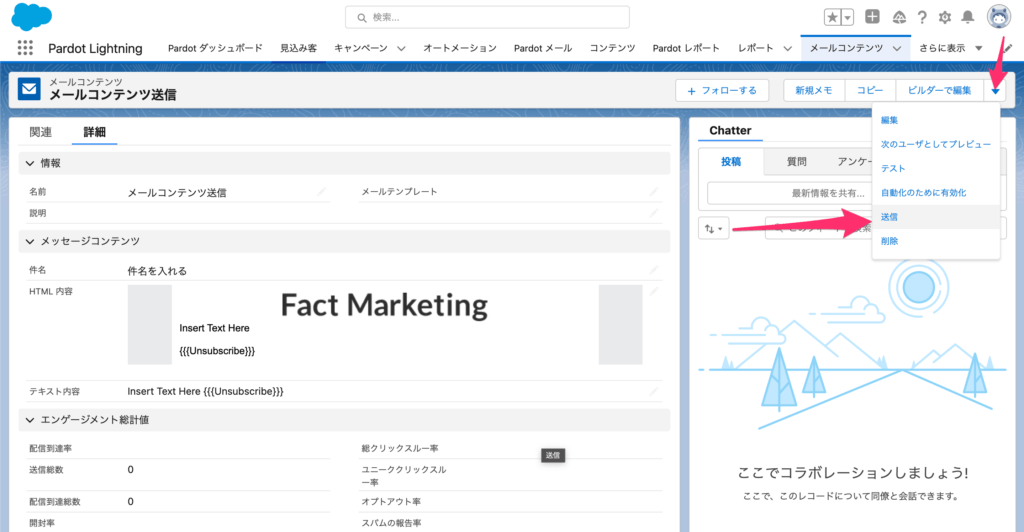Click the フォローする button
The image size is (1024, 532).
tap(722, 91)
